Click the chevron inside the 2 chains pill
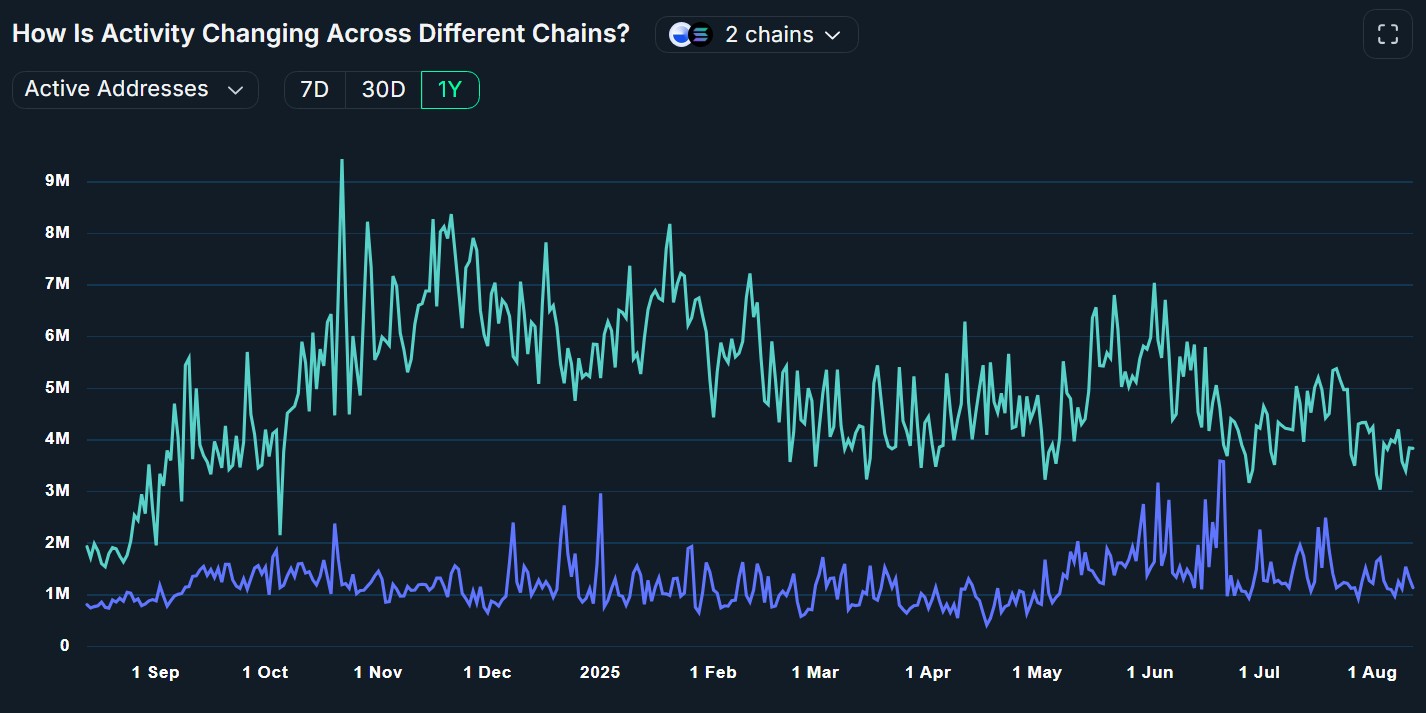This screenshot has width=1426, height=713. pyautogui.click(x=833, y=34)
